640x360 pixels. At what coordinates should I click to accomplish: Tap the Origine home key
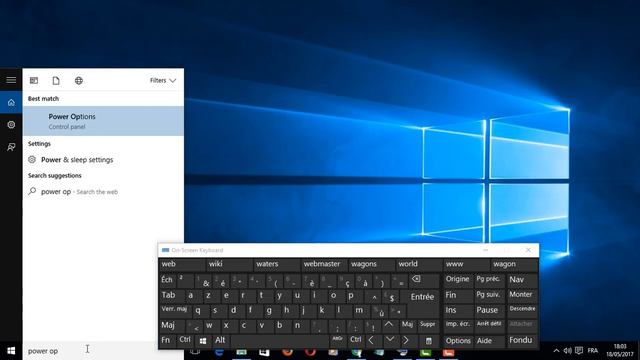point(458,280)
